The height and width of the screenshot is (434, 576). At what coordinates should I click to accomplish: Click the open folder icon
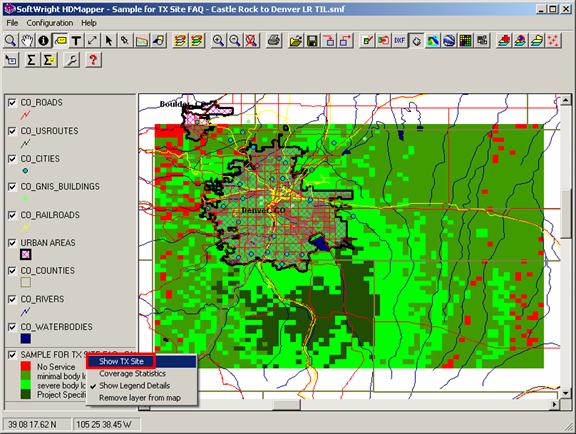pos(296,40)
